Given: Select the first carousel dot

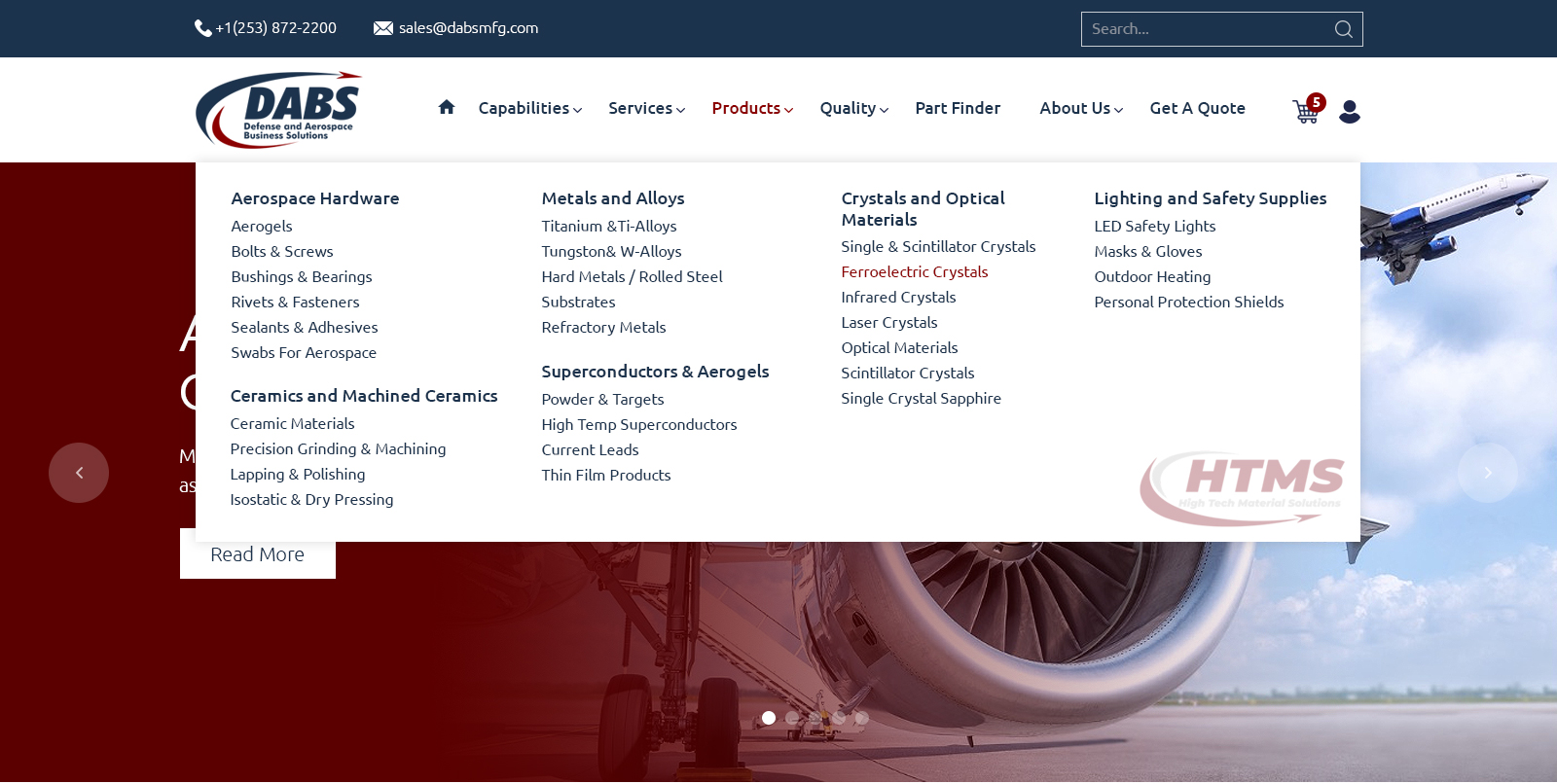Looking at the screenshot, I should 769,718.
